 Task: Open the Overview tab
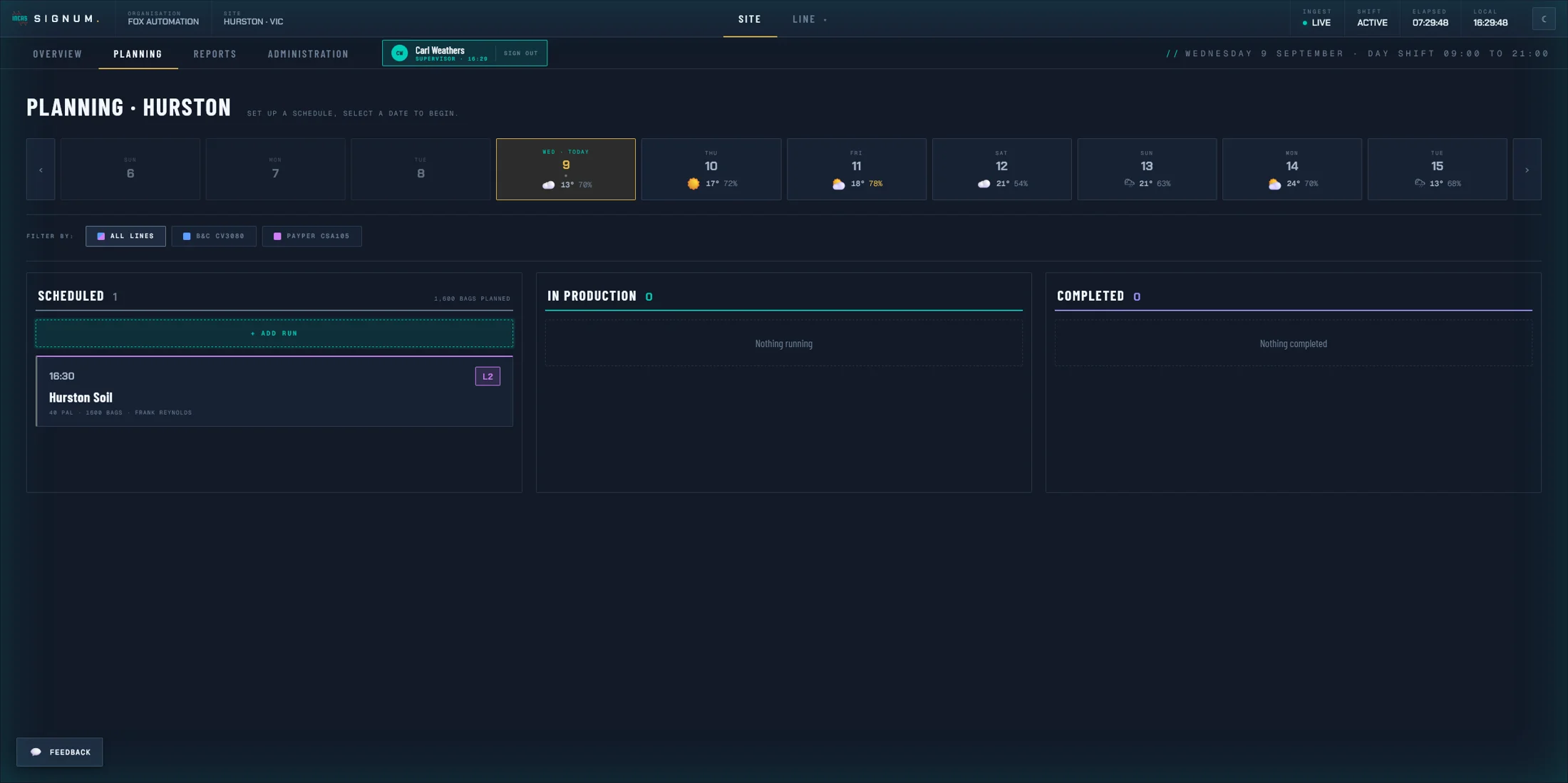pyautogui.click(x=58, y=54)
